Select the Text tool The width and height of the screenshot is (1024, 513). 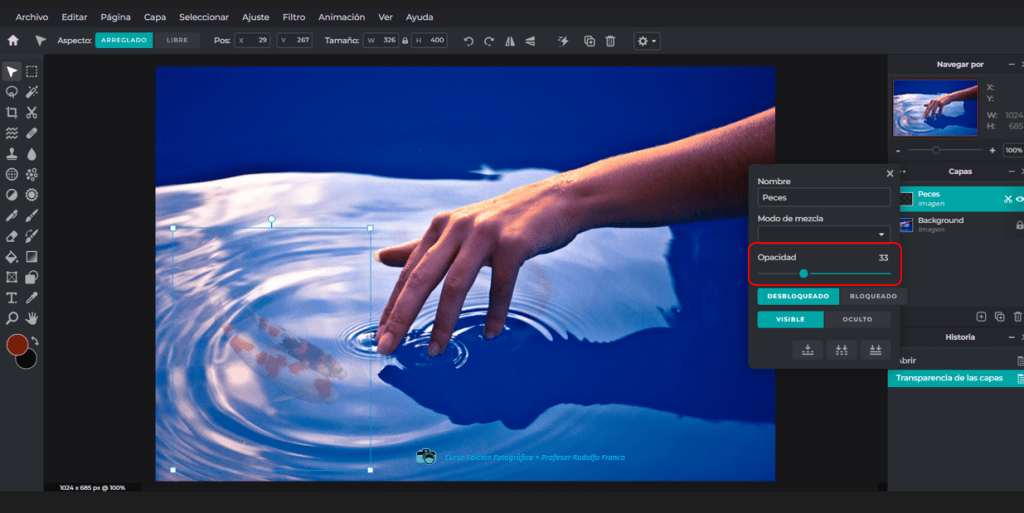click(12, 298)
